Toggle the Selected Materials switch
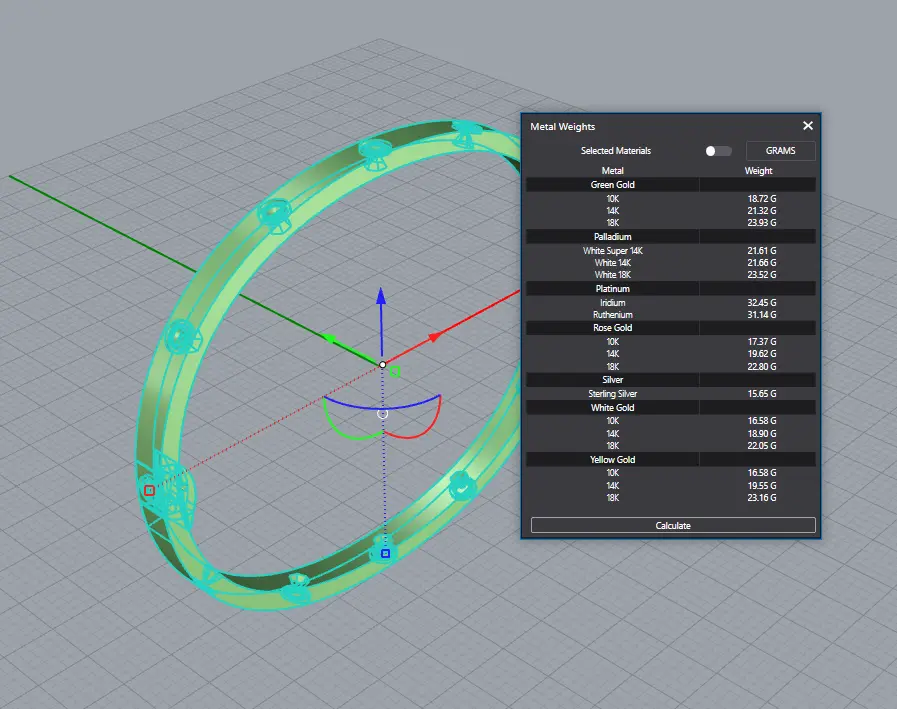897x709 pixels. [717, 151]
